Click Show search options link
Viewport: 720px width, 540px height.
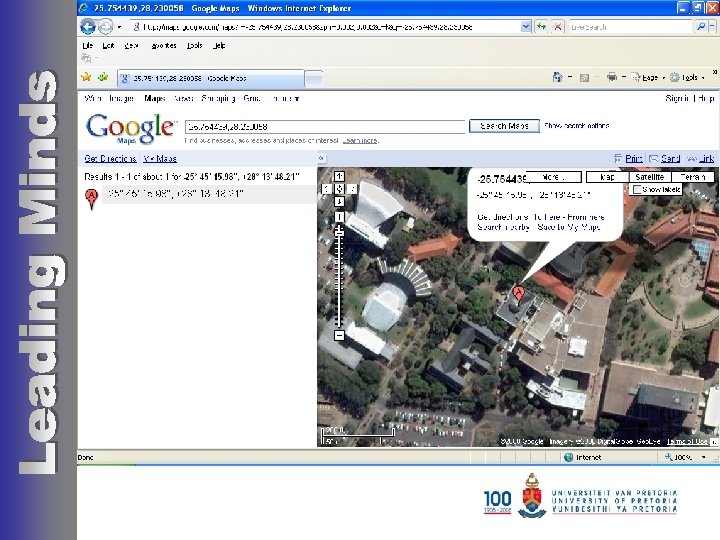(x=577, y=125)
